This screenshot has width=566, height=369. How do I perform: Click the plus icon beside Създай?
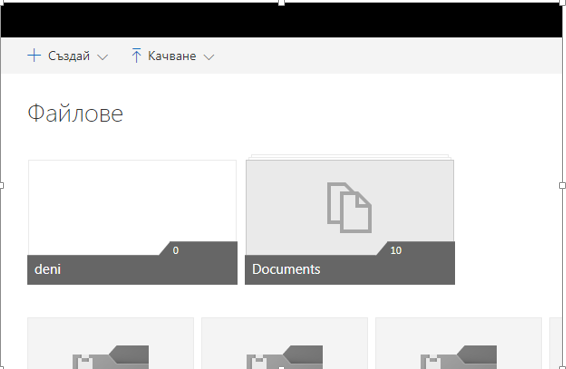click(34, 56)
